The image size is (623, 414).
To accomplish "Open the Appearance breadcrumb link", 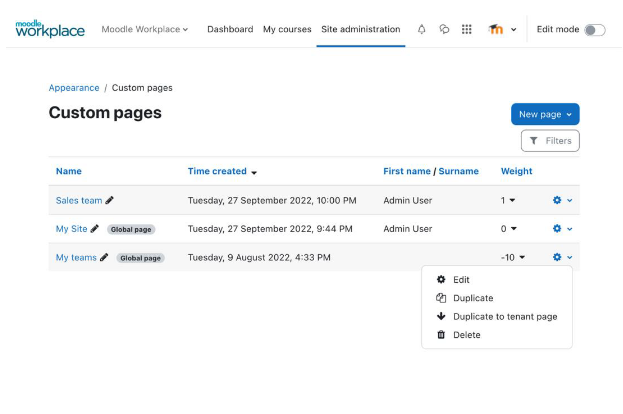I will click(74, 88).
